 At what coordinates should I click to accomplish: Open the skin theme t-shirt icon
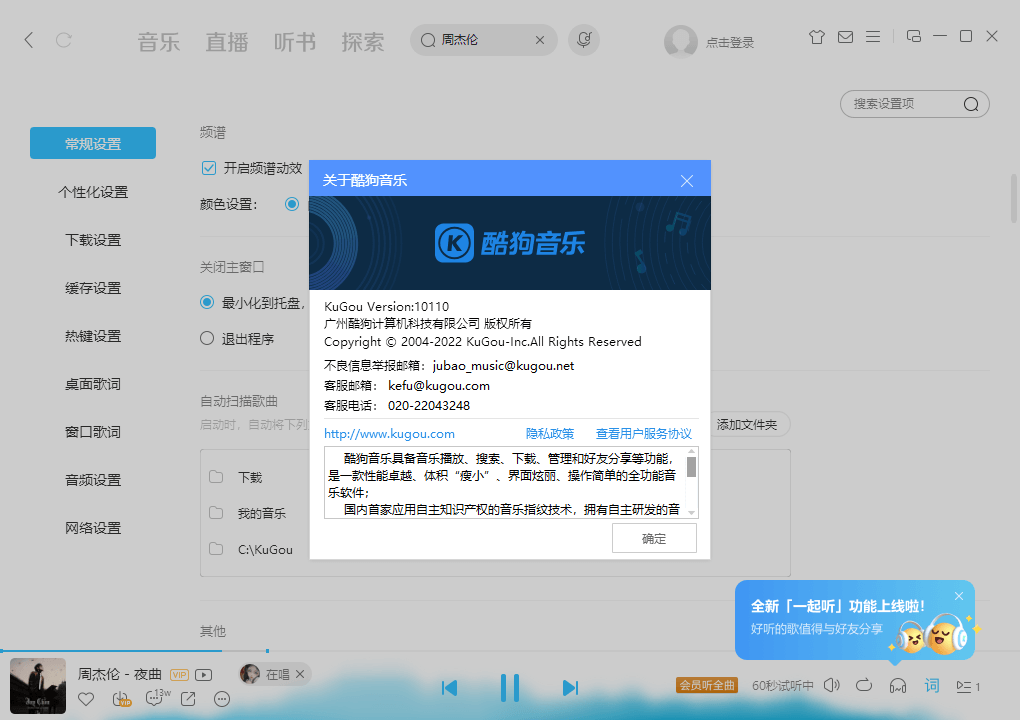(x=817, y=38)
